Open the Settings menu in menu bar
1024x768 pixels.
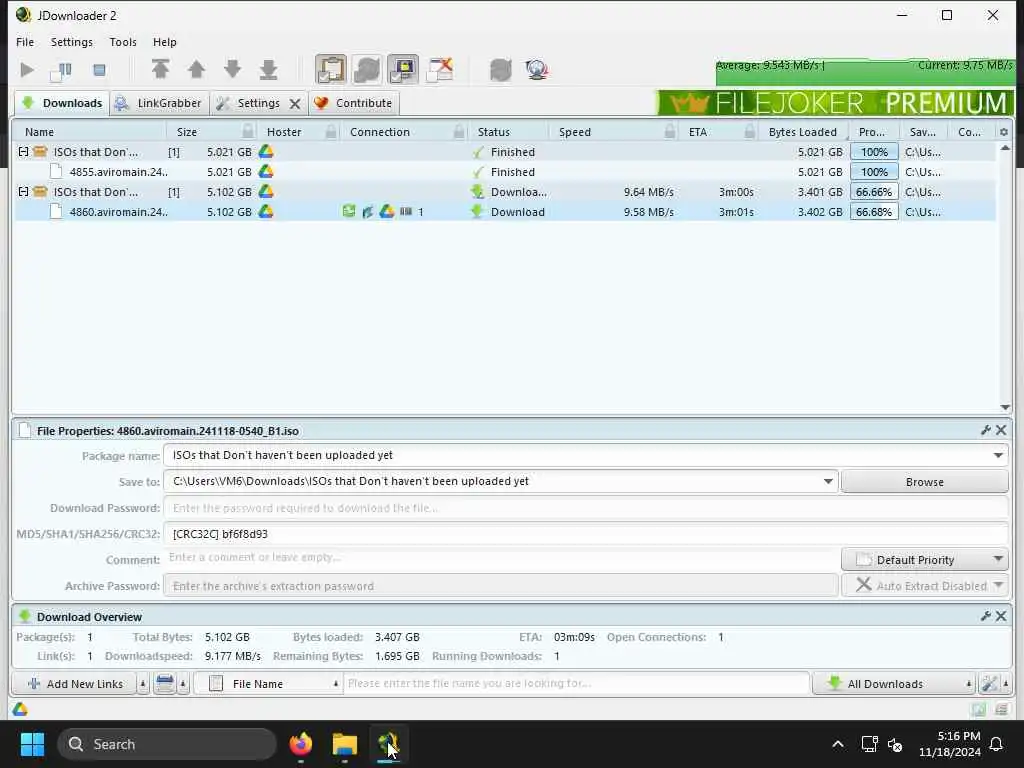tap(72, 42)
